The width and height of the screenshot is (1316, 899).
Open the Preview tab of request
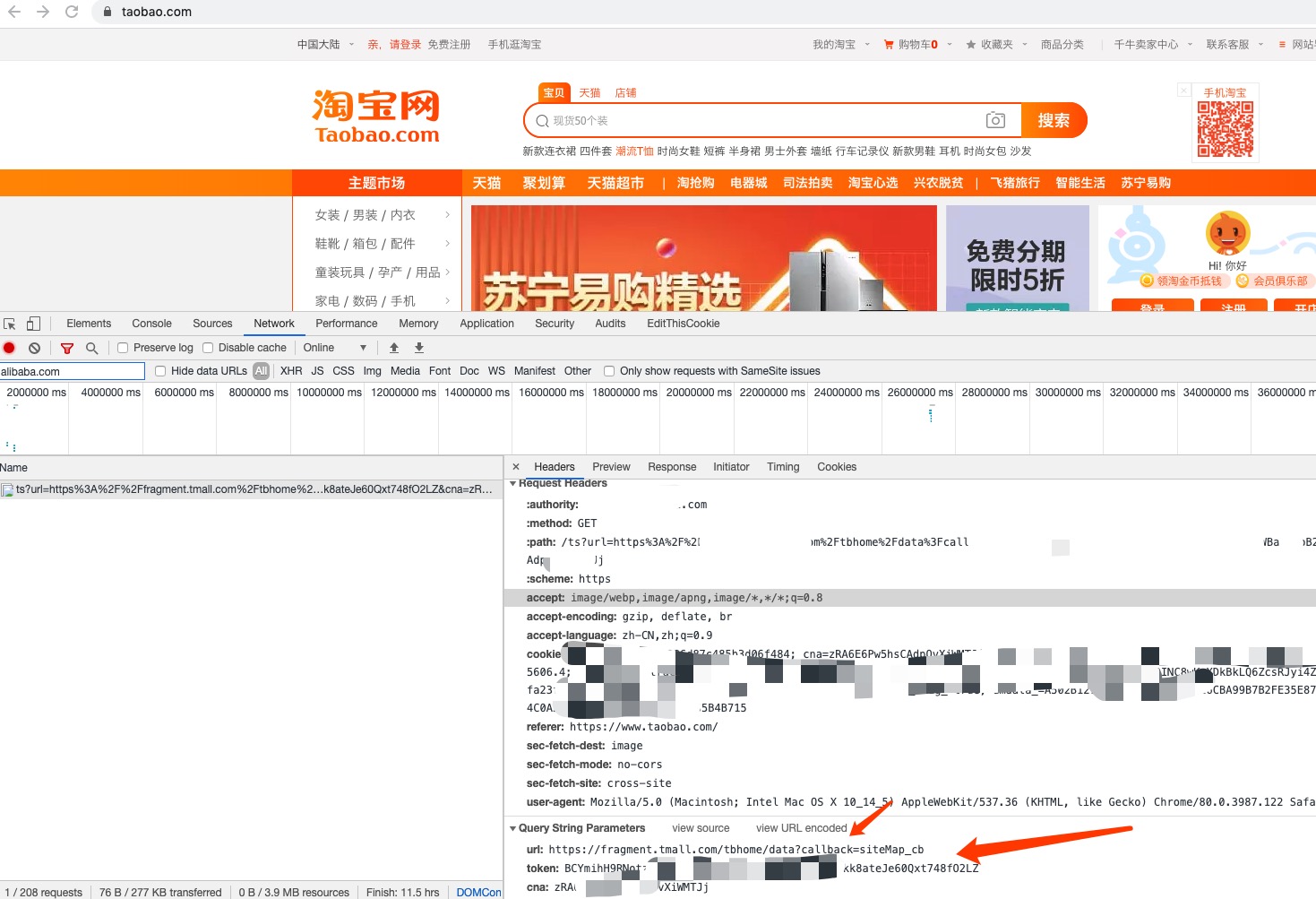point(611,467)
